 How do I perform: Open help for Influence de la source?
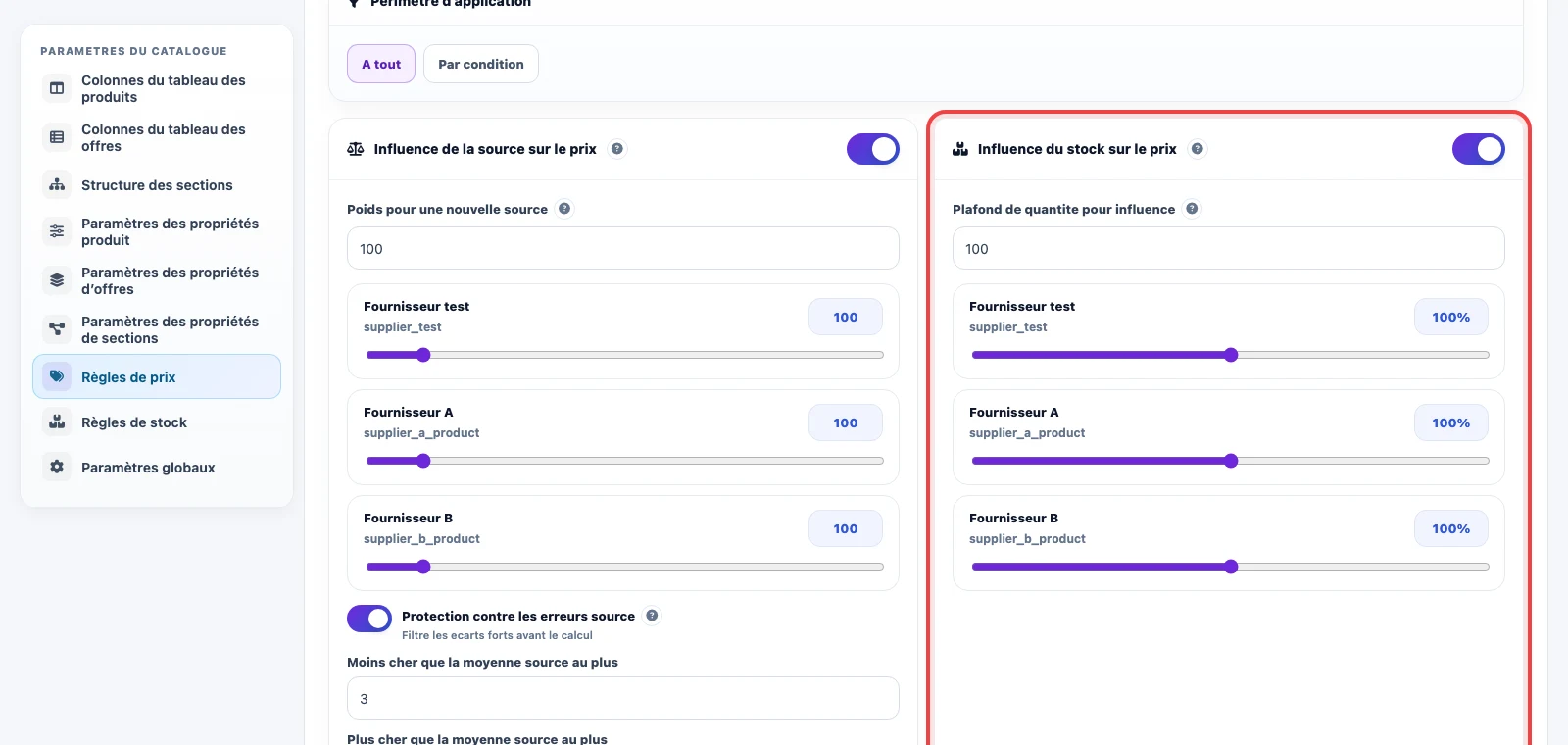pyautogui.click(x=617, y=149)
